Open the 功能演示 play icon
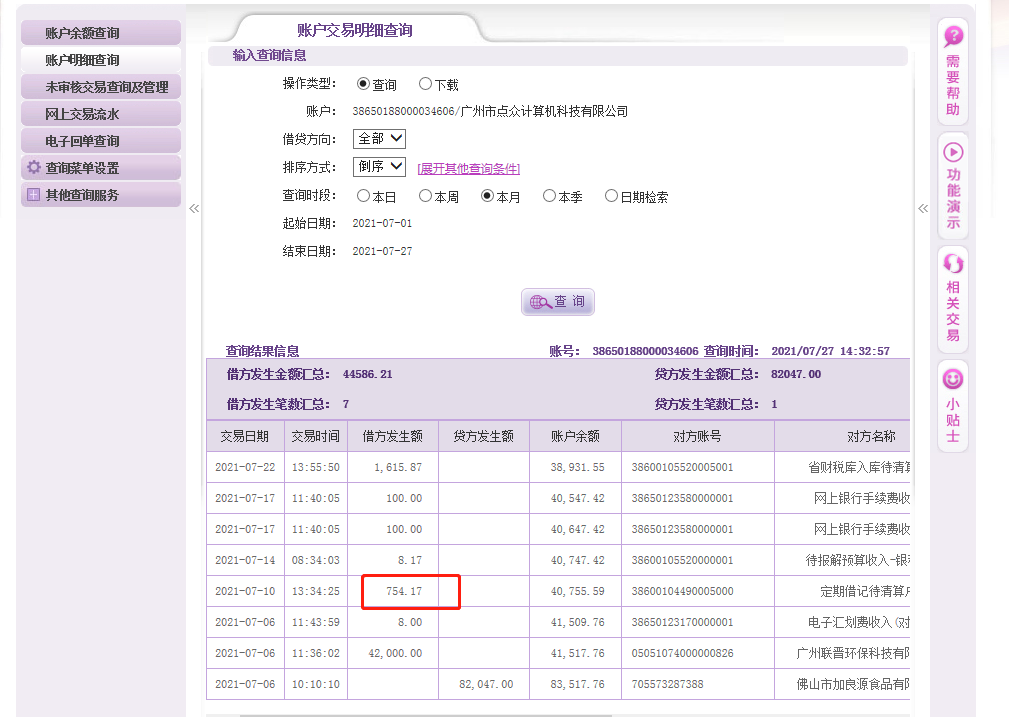1009x717 pixels. tap(953, 152)
